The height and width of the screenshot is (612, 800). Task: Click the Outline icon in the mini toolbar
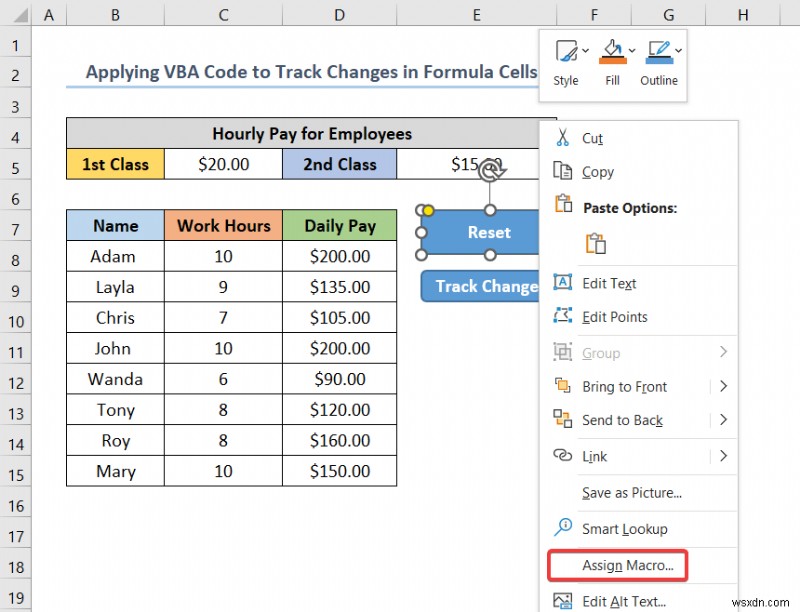pos(657,49)
